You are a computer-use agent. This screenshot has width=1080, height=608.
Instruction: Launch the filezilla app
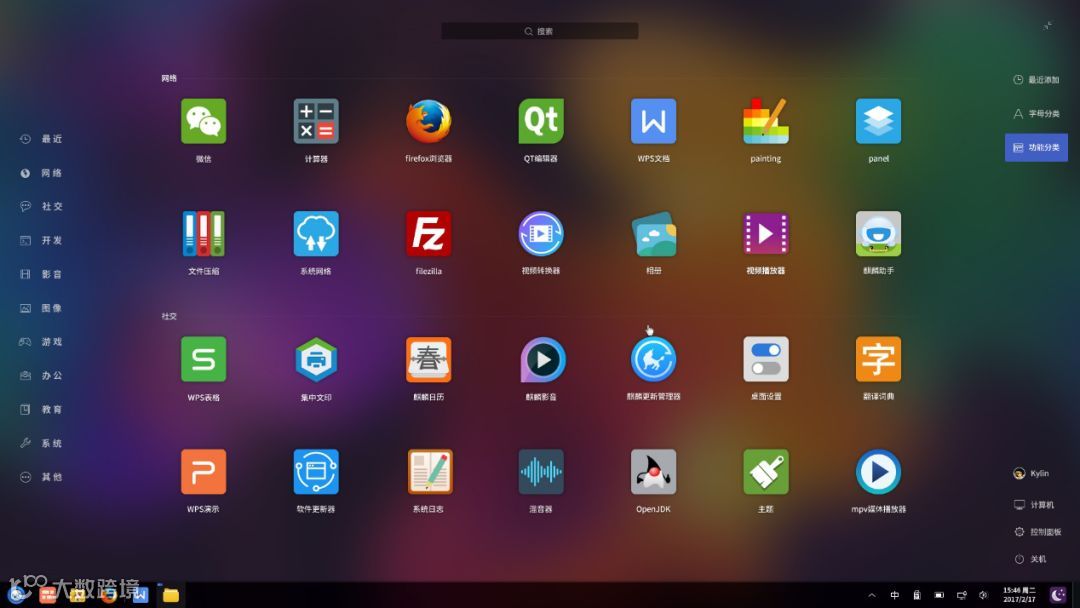pos(428,233)
